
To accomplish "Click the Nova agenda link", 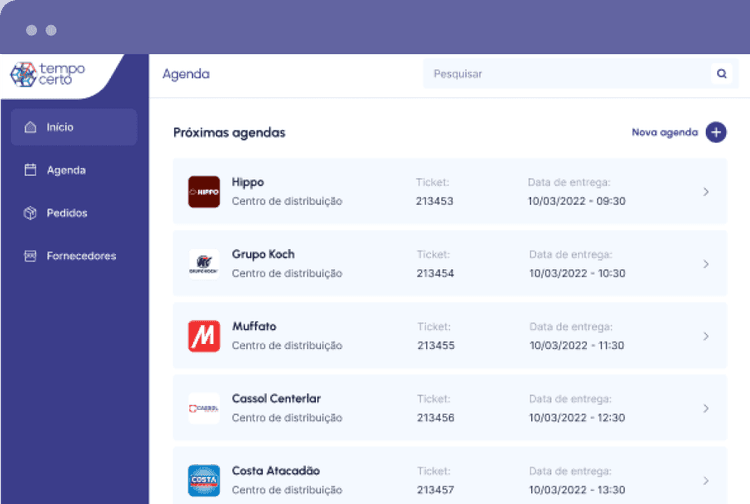I will (x=665, y=132).
